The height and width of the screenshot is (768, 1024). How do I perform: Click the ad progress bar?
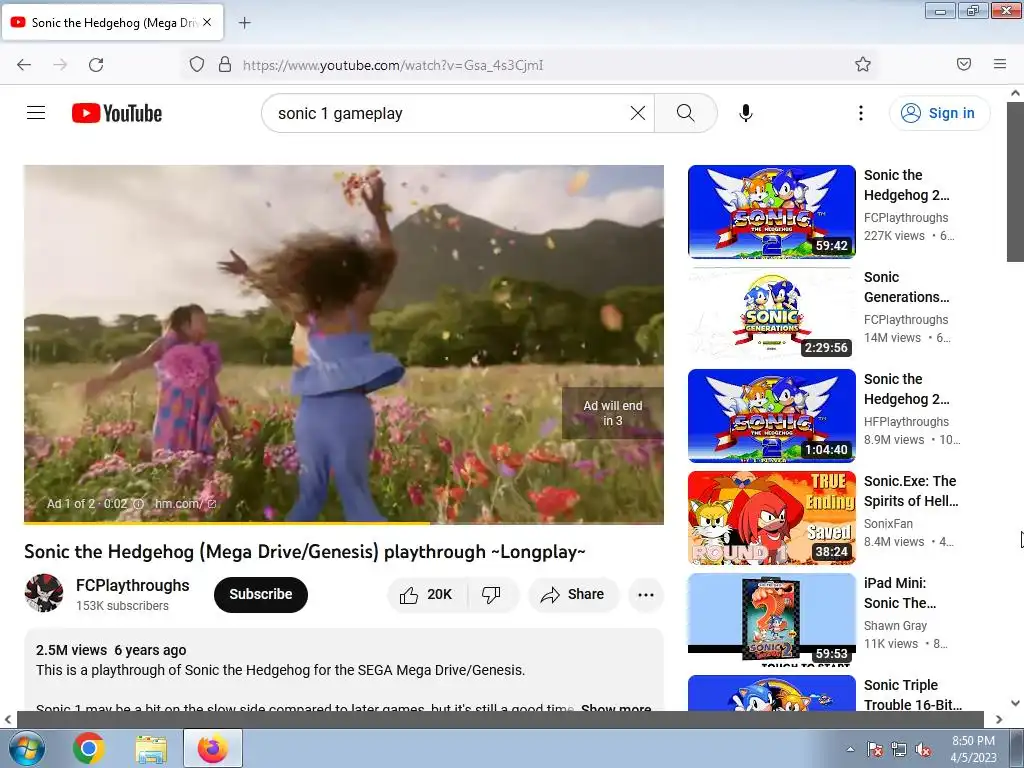[x=344, y=522]
